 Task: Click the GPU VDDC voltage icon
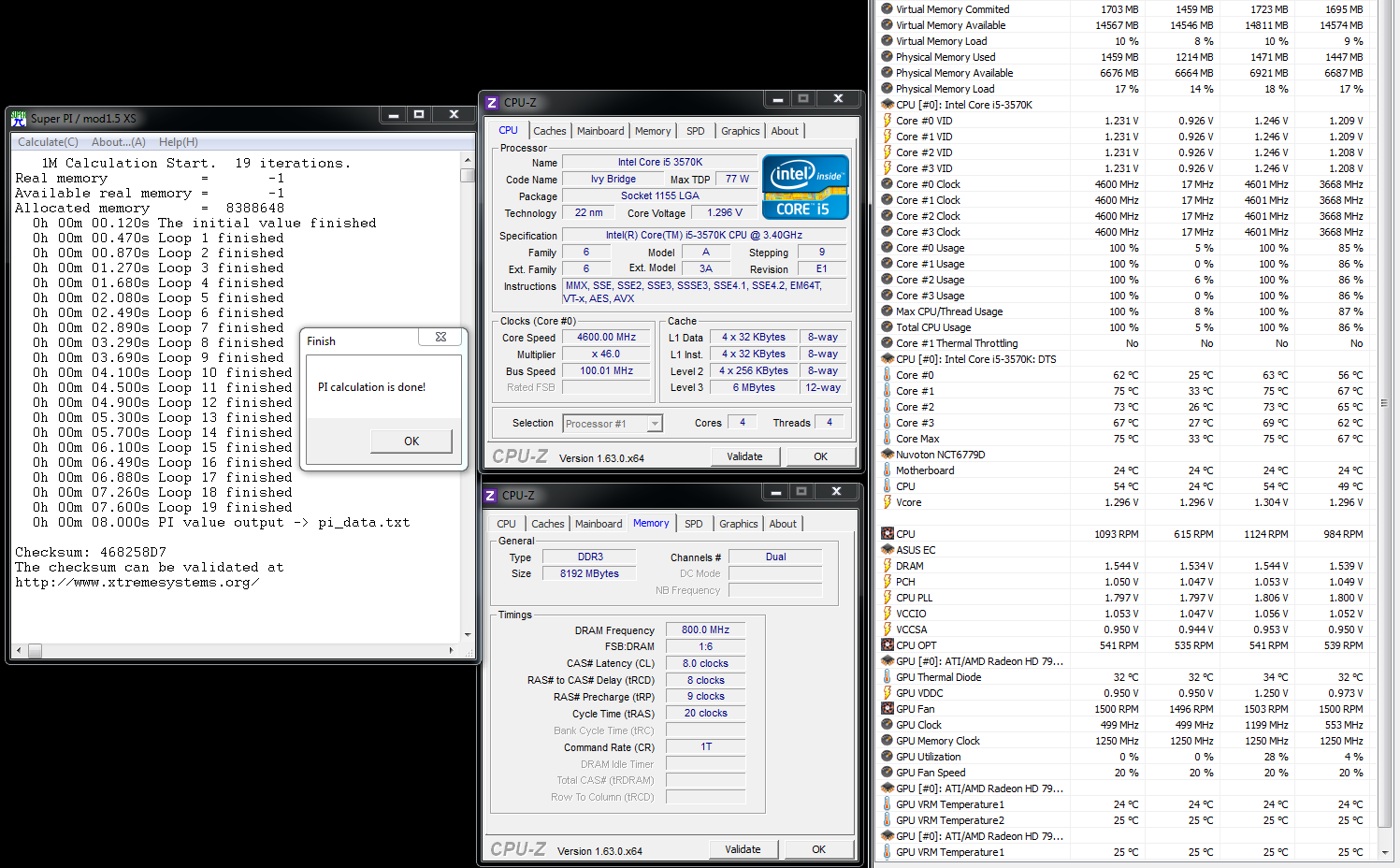(x=887, y=693)
